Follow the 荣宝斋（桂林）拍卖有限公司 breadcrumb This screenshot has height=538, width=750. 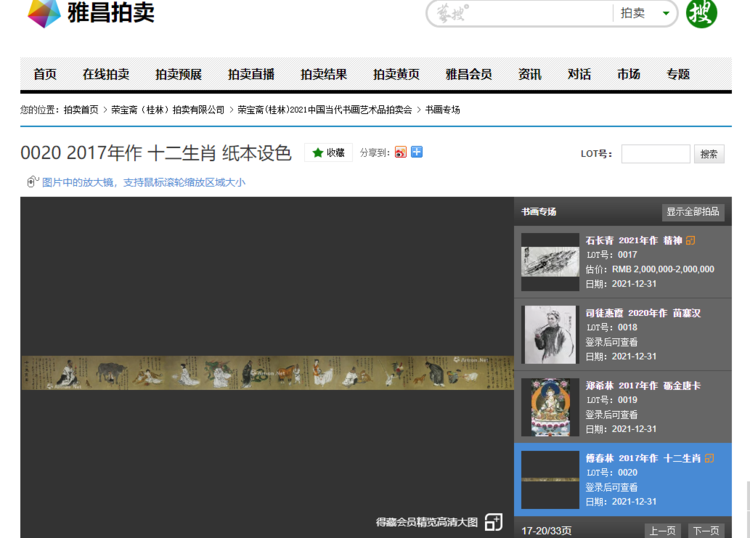[x=168, y=110]
